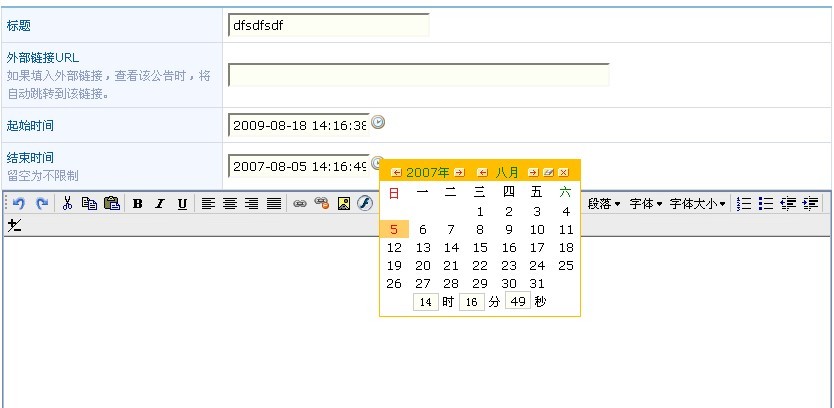
Task: Toggle bold formatting
Action: tap(137, 204)
